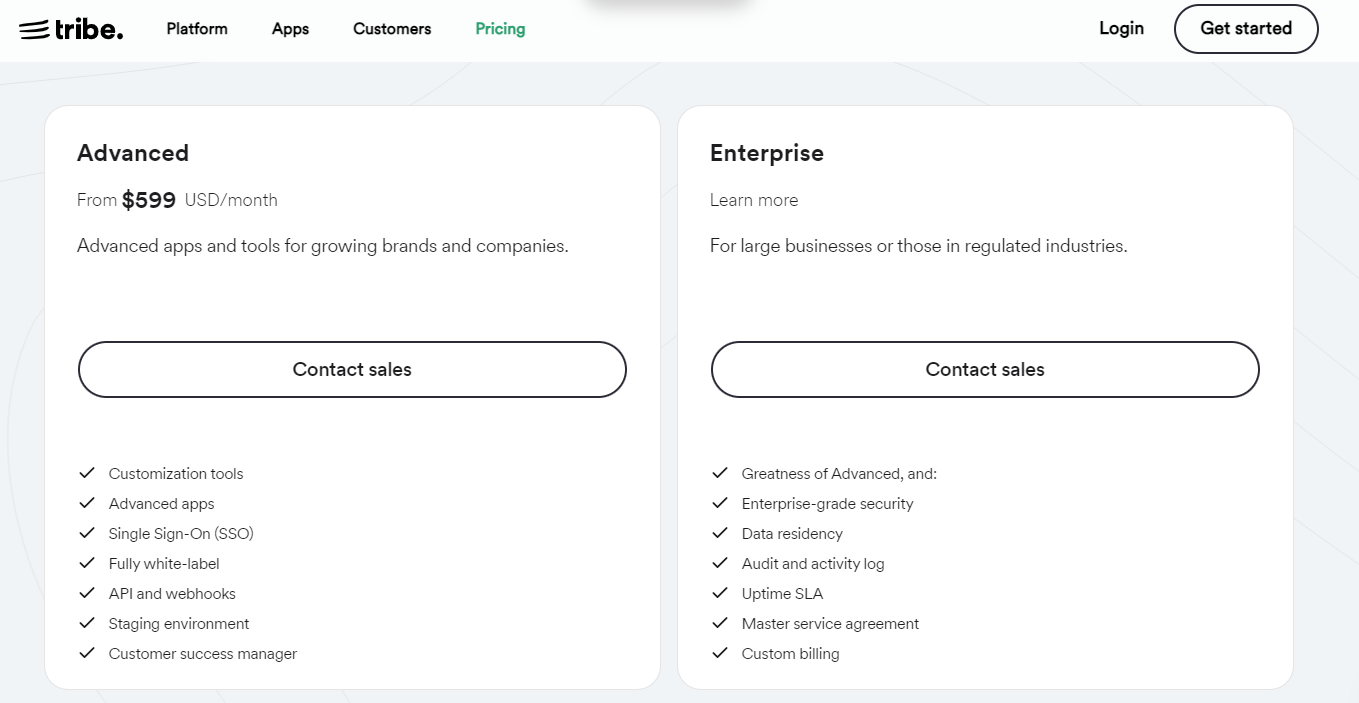Screen dimensions: 1359x703
Task: Go to the Customers page
Action: [392, 29]
